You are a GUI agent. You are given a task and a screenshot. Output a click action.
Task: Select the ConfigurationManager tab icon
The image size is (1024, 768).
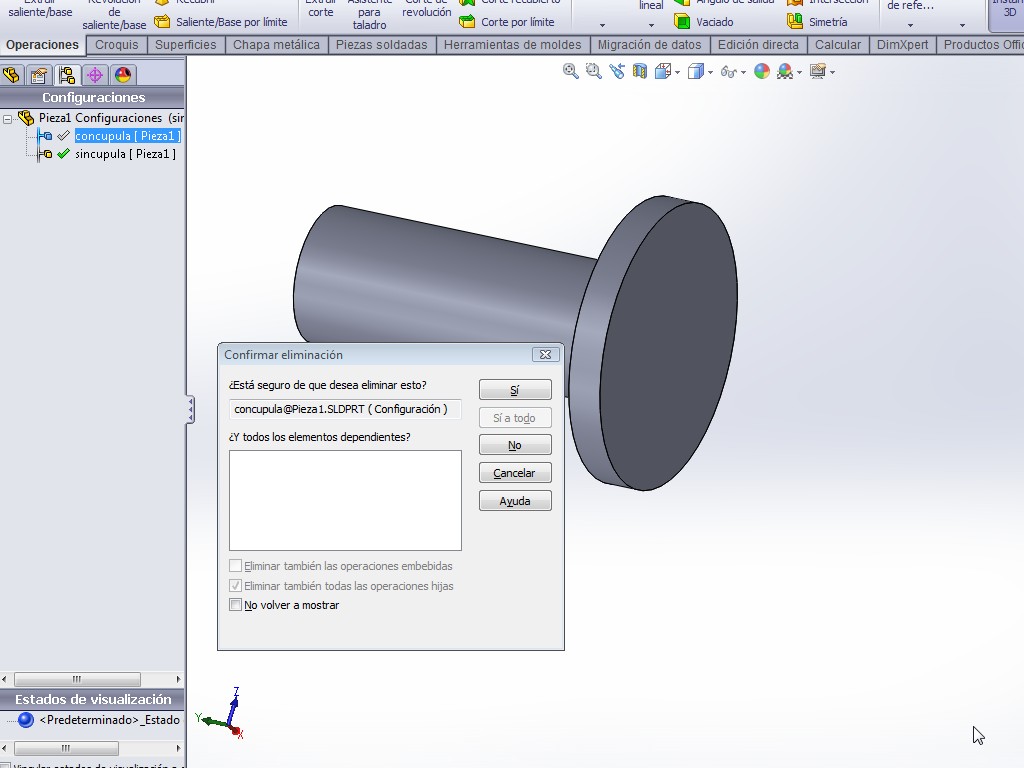(x=67, y=75)
